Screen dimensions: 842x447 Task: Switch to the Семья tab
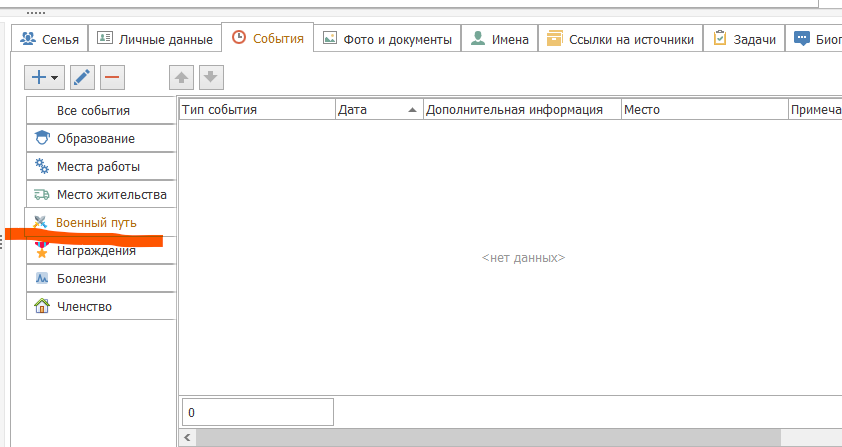pos(50,40)
